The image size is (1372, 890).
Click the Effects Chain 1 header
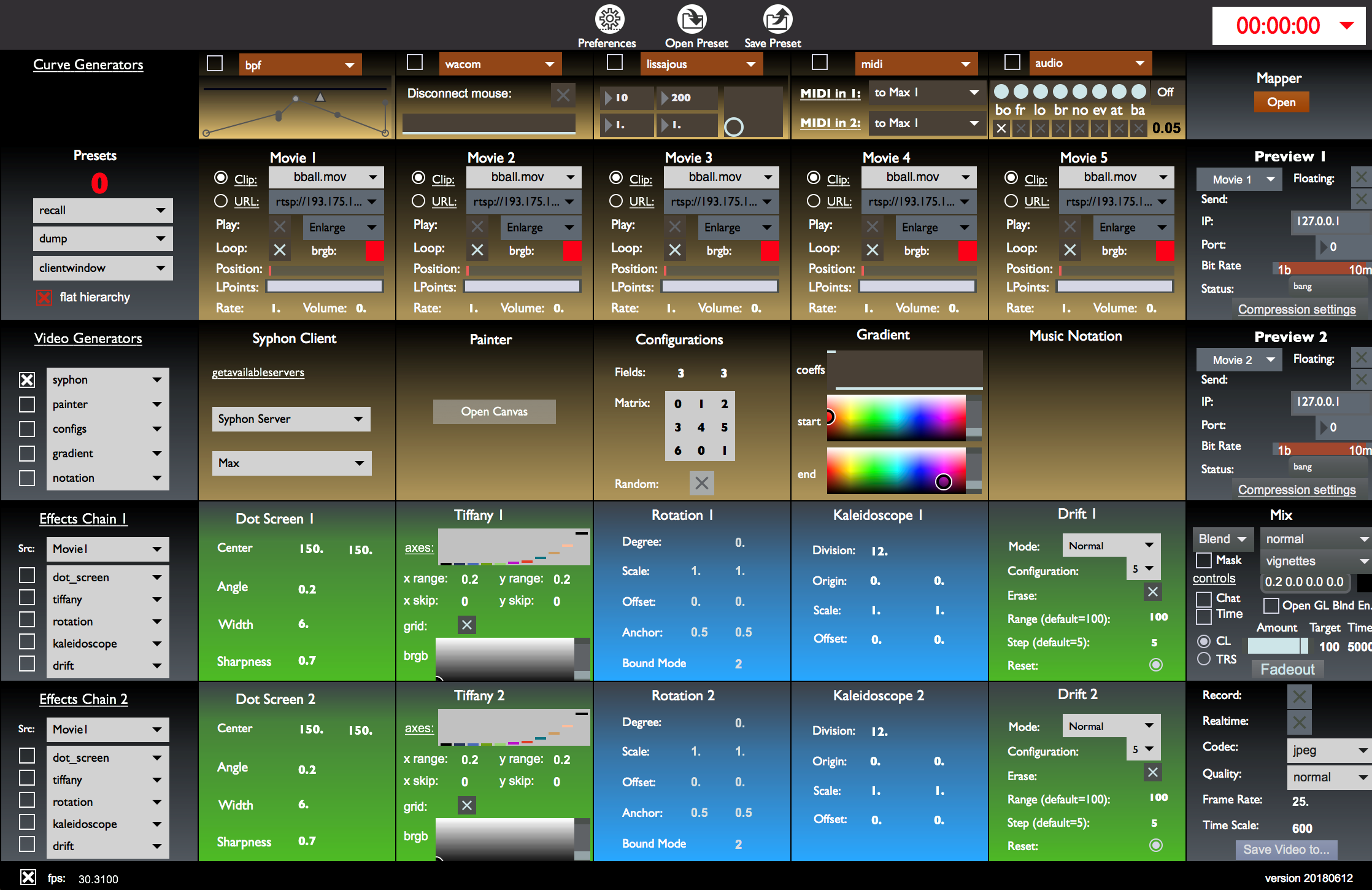83,519
